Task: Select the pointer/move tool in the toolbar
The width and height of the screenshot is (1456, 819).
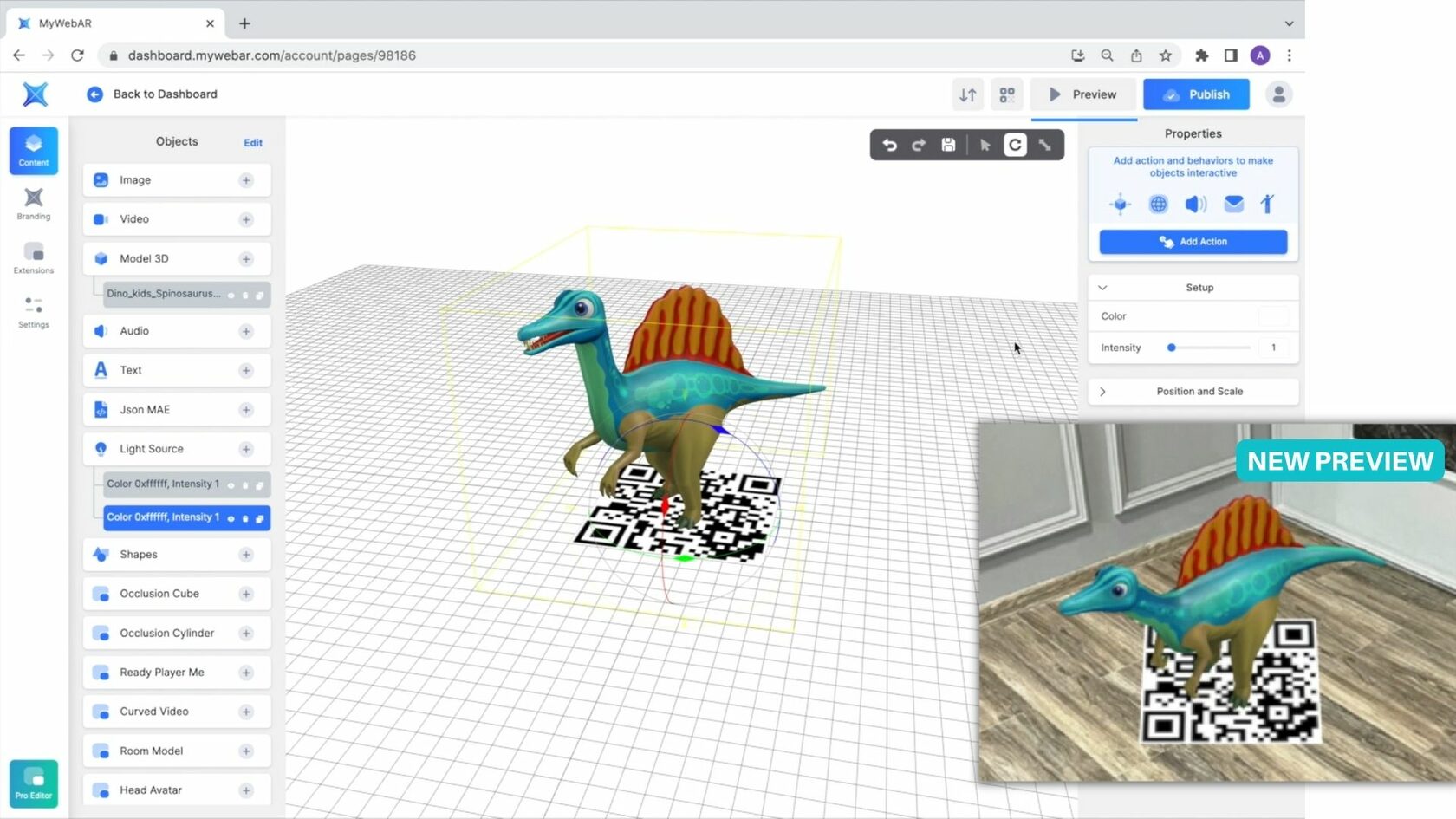Action: [985, 145]
